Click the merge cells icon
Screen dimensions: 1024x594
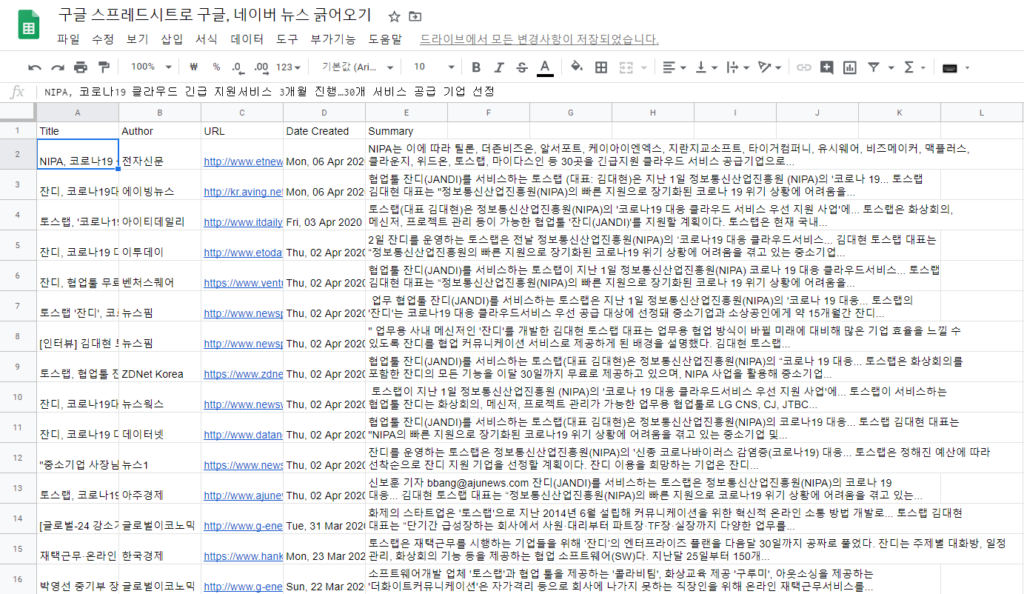(626, 67)
